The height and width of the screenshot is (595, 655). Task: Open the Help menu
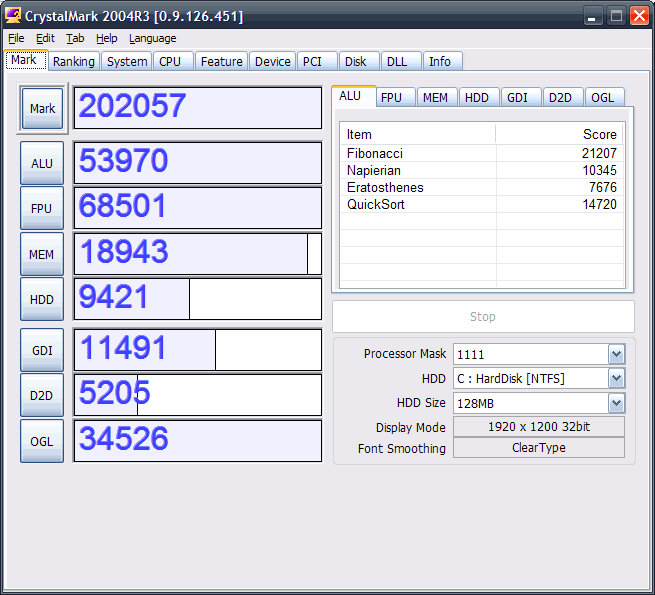(107, 38)
